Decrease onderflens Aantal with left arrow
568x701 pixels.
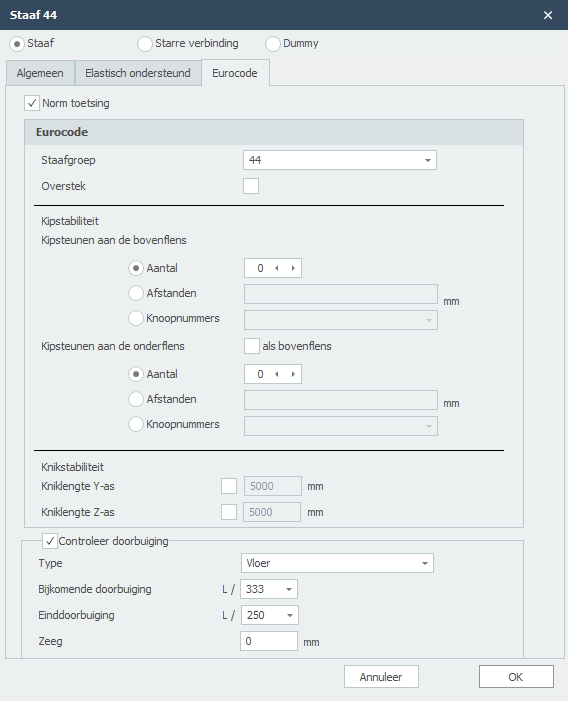click(x=277, y=374)
